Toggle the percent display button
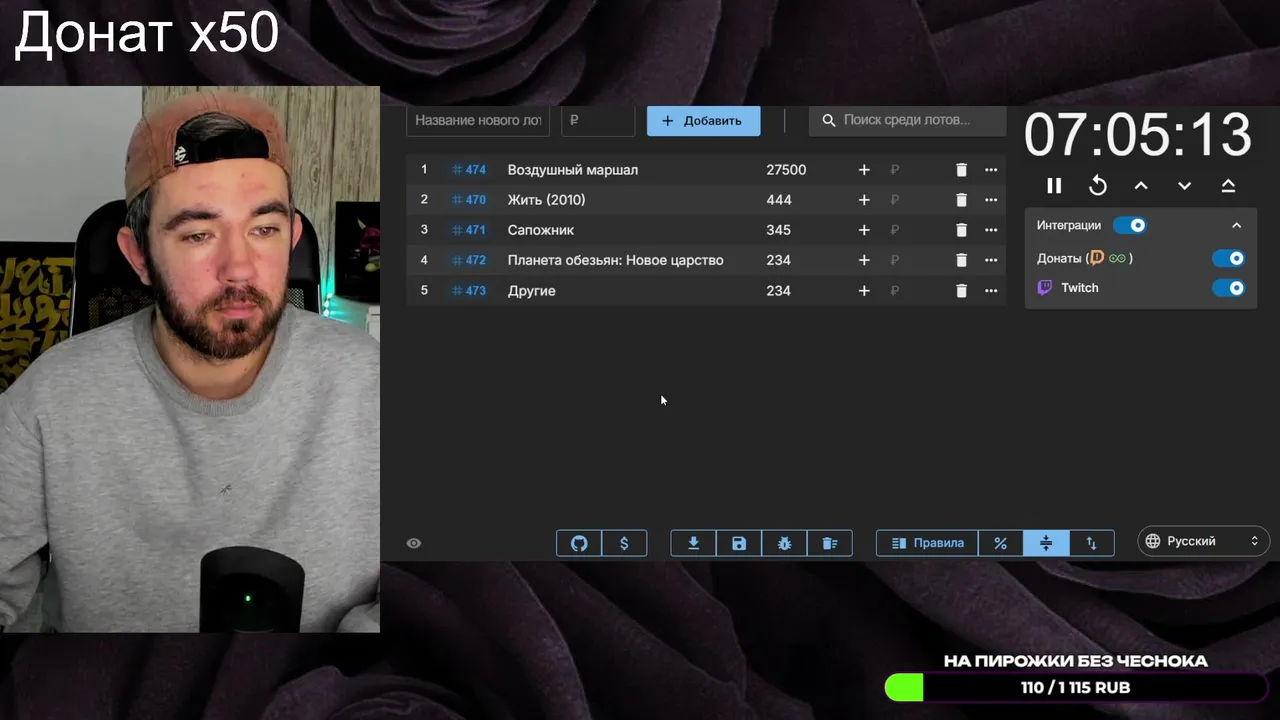The height and width of the screenshot is (720, 1280). 1000,543
